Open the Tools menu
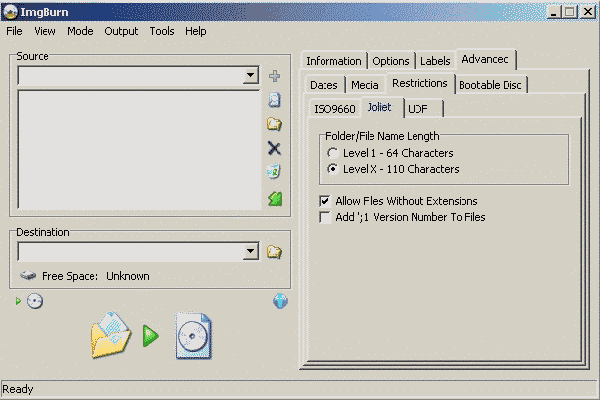The width and height of the screenshot is (600, 400). pos(162,31)
